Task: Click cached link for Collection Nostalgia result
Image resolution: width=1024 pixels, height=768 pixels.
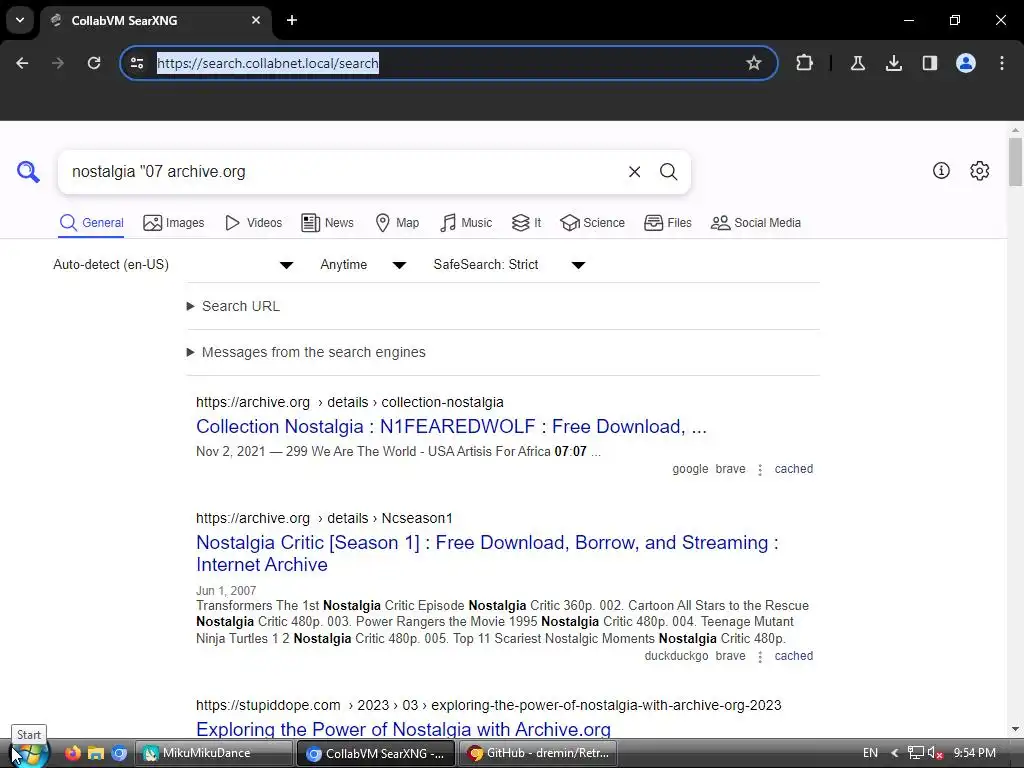Action: click(793, 469)
